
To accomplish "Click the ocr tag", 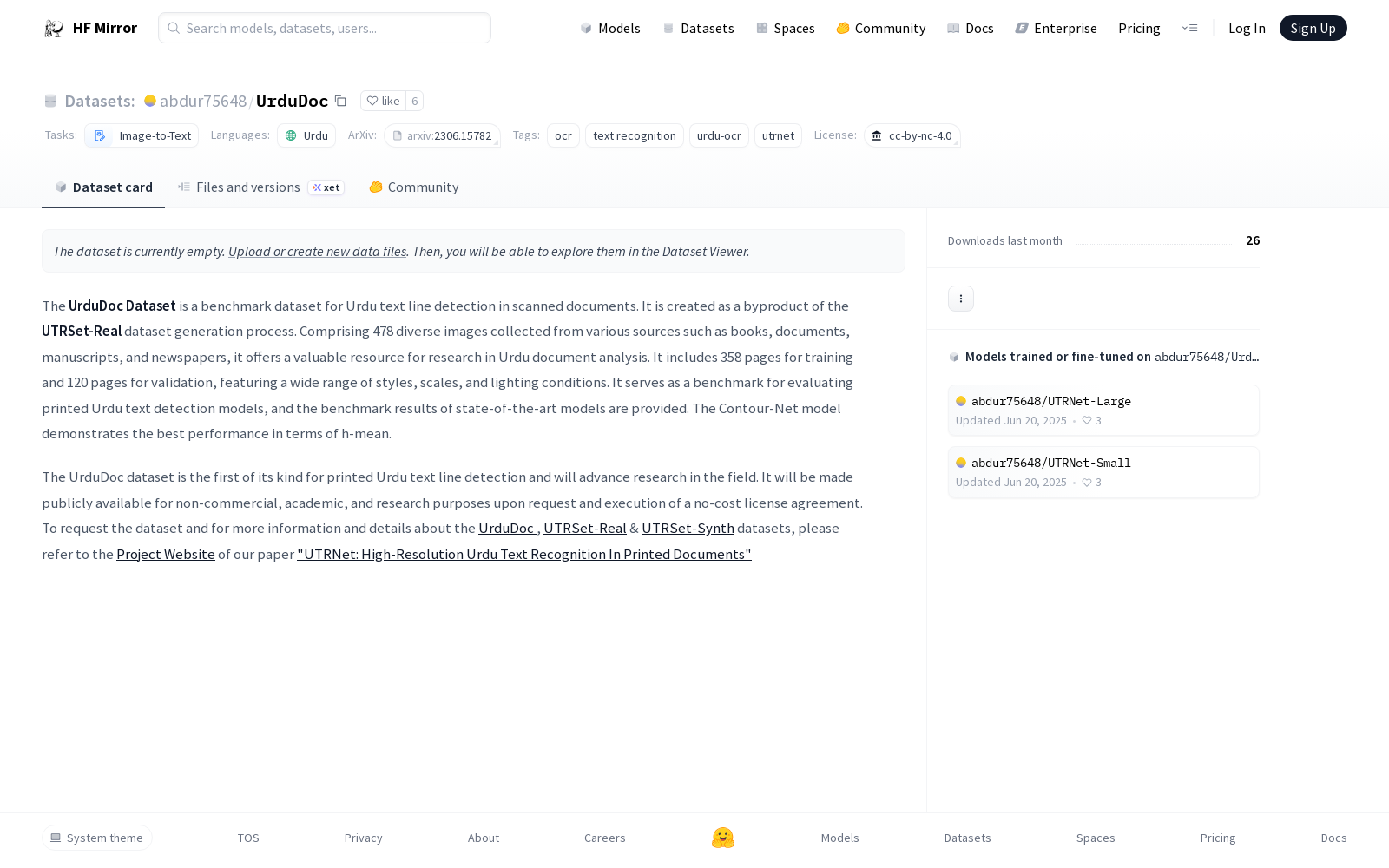I will (x=563, y=135).
